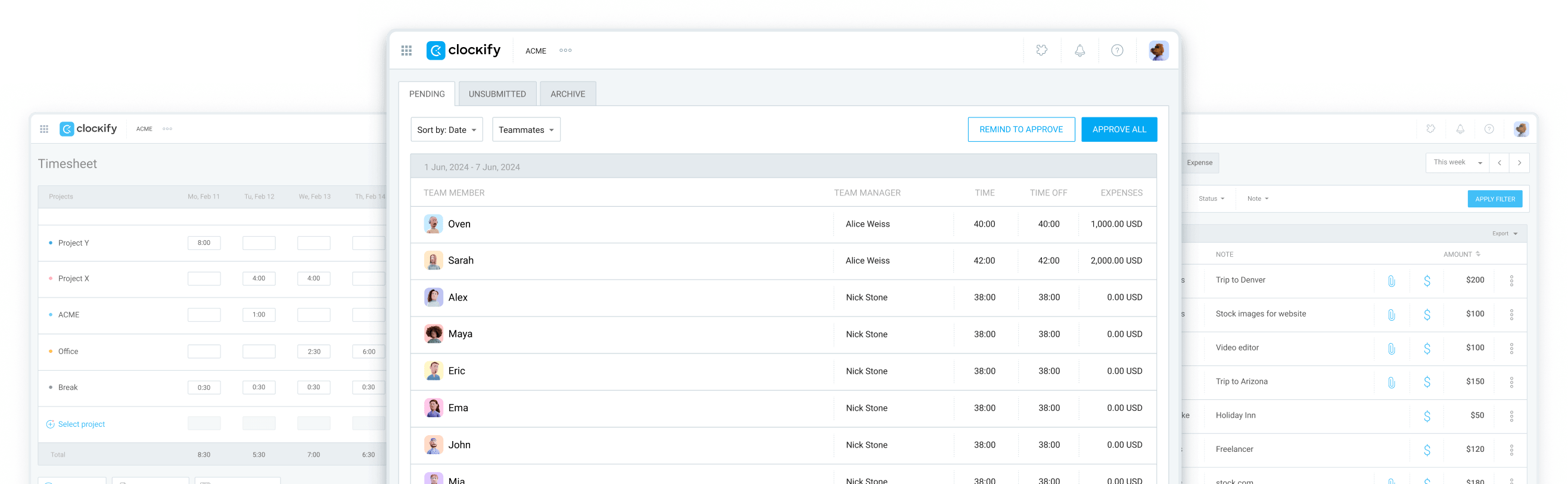Expand the Status filter dropdown
This screenshot has width=1568, height=484.
[x=1211, y=198]
